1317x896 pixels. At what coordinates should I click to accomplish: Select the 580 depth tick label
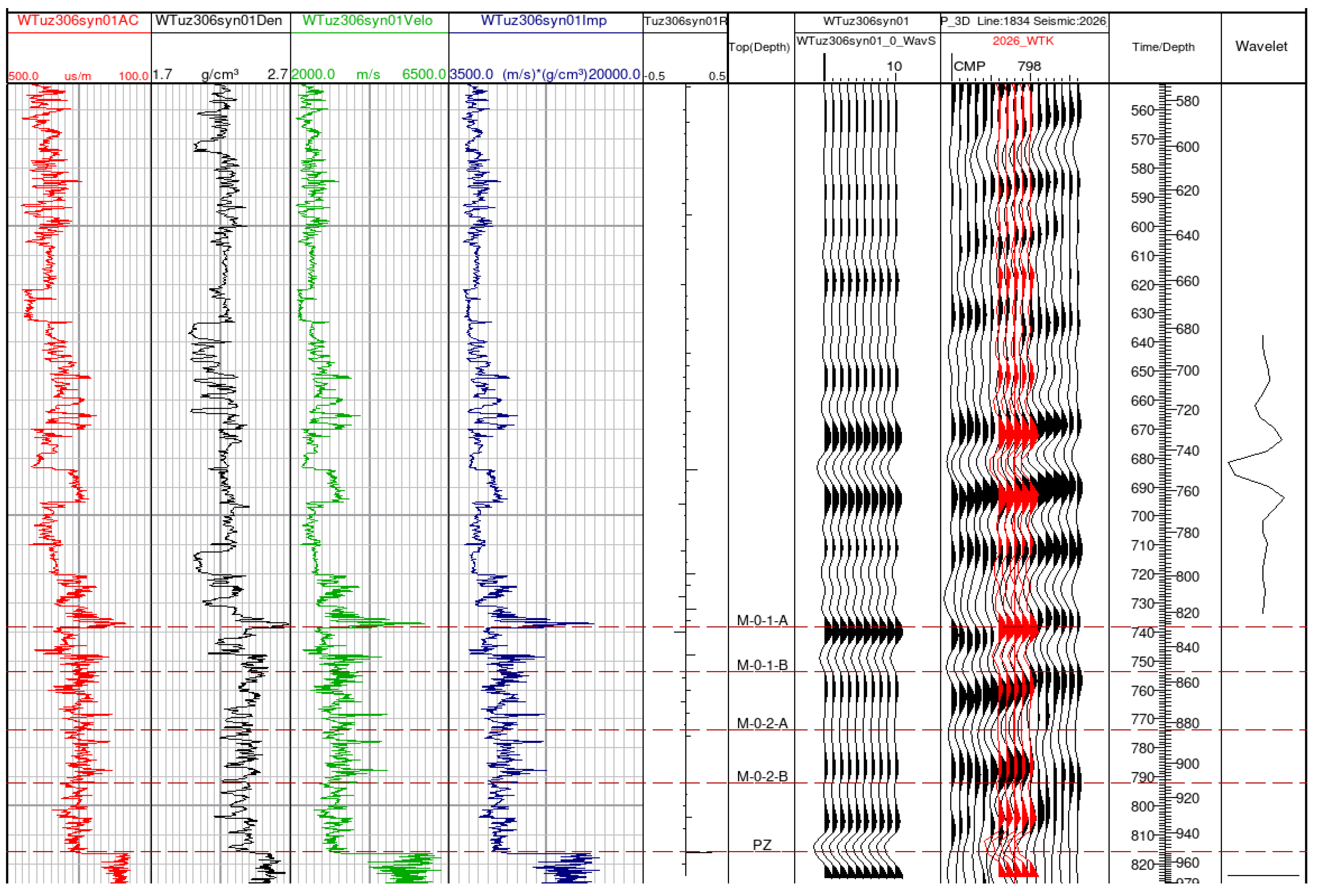pos(1187,102)
